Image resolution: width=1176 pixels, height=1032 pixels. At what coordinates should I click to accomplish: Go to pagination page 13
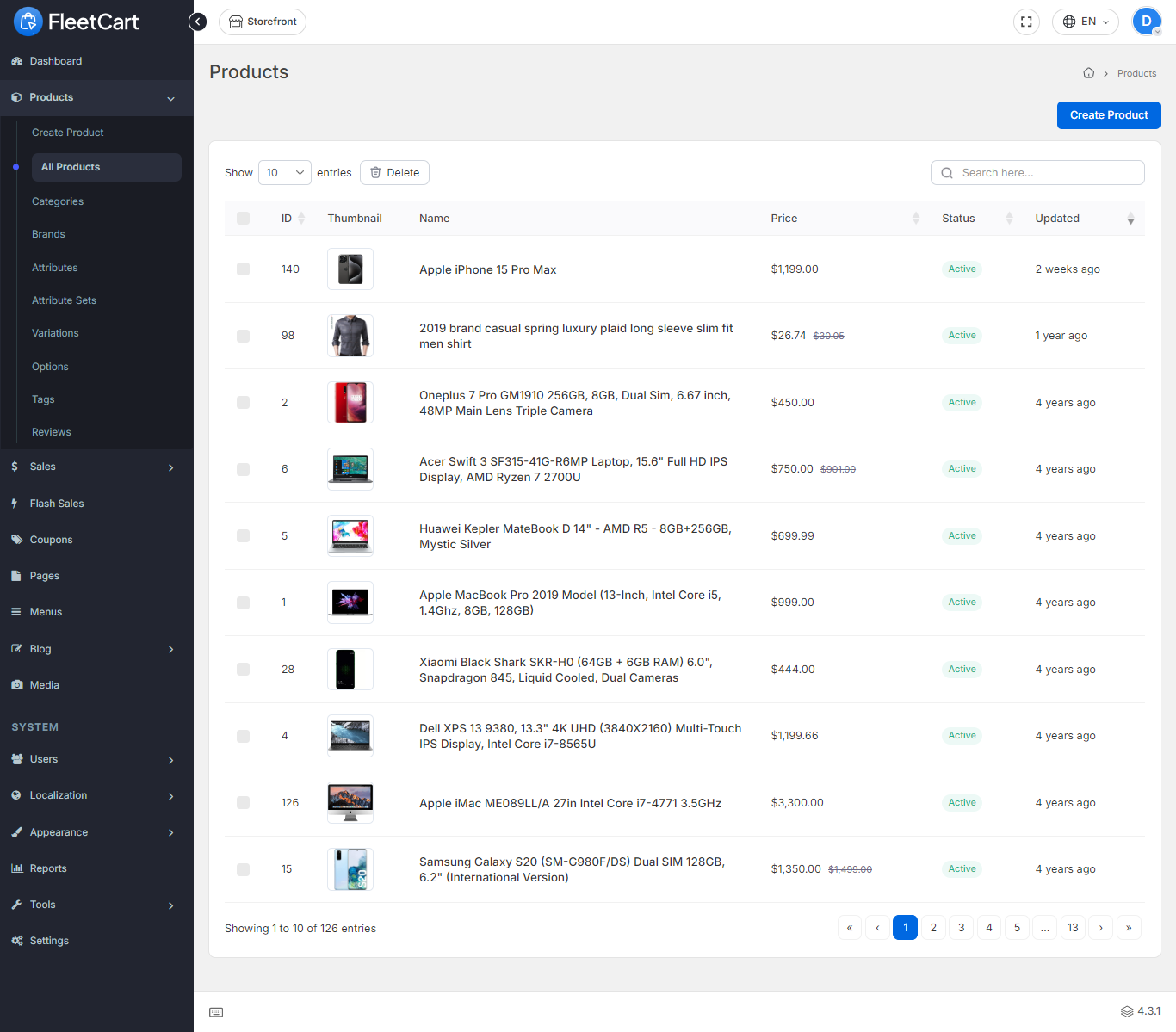click(x=1073, y=928)
